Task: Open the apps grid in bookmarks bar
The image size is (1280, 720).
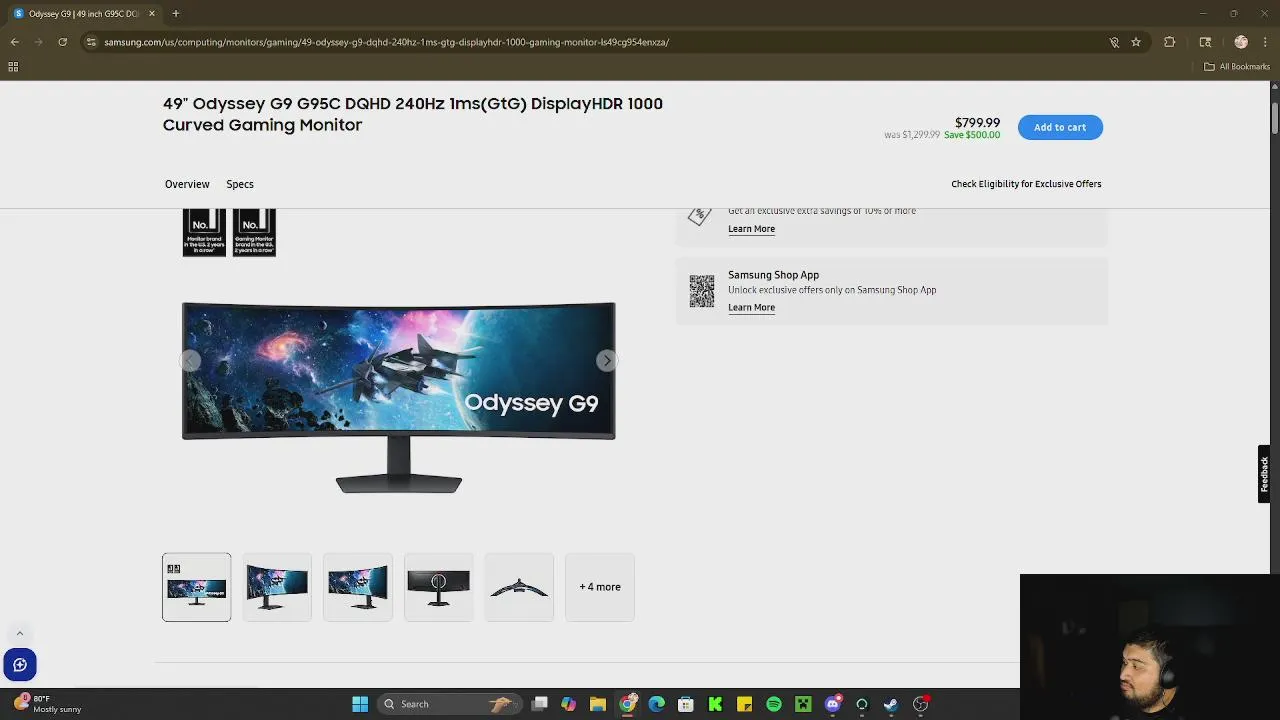Action: click(x=13, y=67)
